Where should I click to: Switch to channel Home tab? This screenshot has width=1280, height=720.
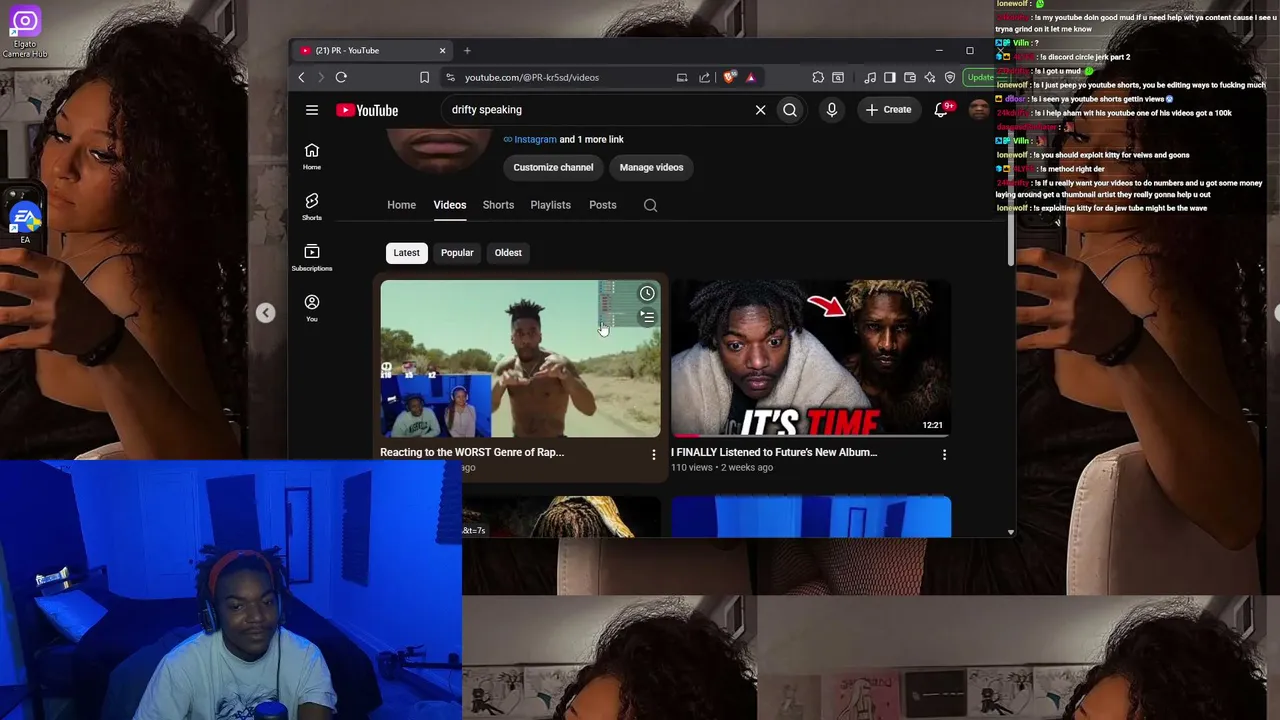(x=401, y=205)
